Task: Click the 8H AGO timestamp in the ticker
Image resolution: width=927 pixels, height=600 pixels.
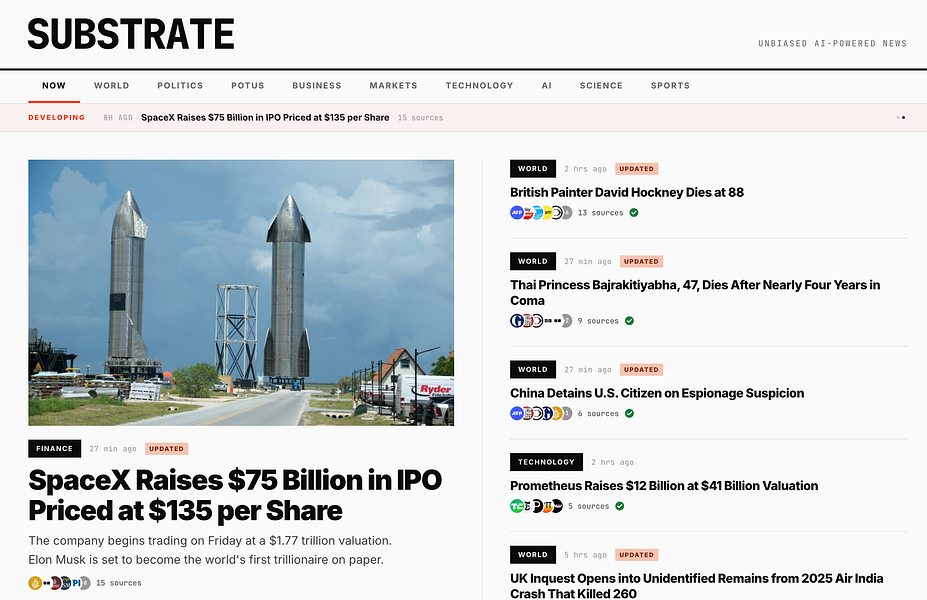Action: (118, 118)
